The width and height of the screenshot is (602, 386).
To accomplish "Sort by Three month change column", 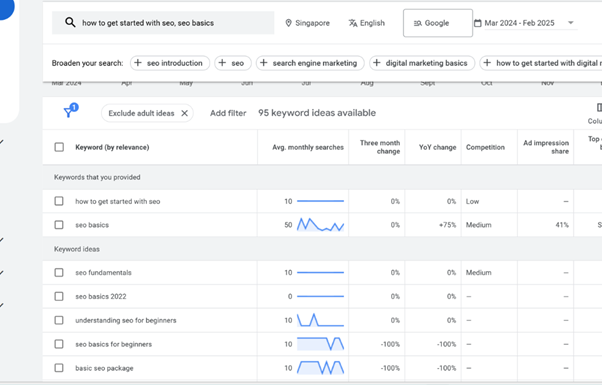I will (x=380, y=147).
